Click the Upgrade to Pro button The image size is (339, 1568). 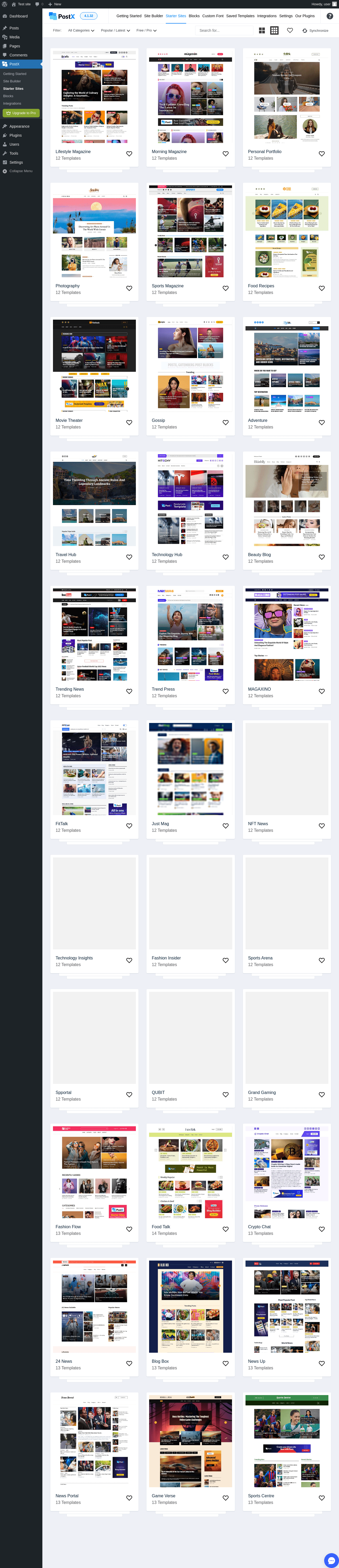(21, 113)
